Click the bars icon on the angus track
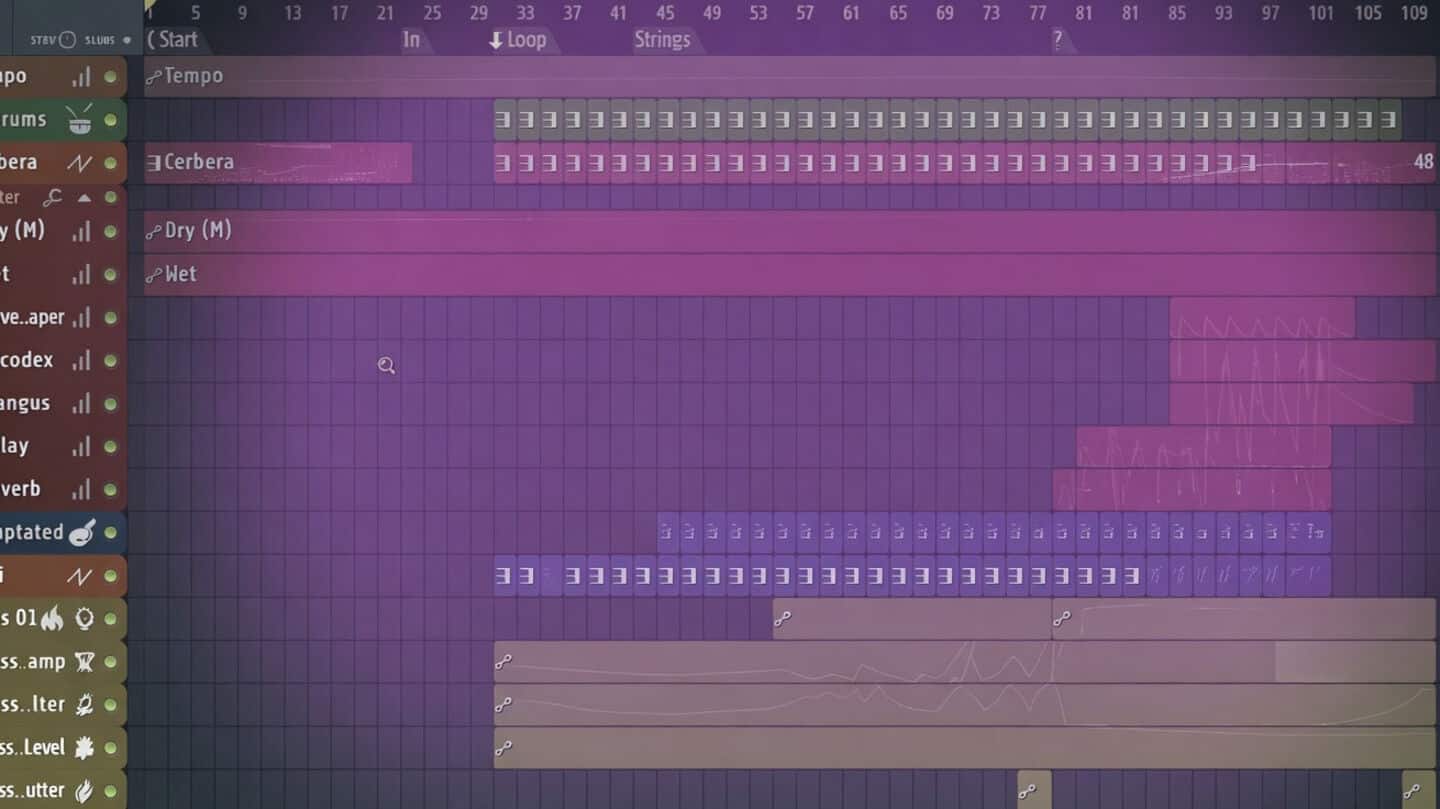The width and height of the screenshot is (1440, 809). pos(81,404)
